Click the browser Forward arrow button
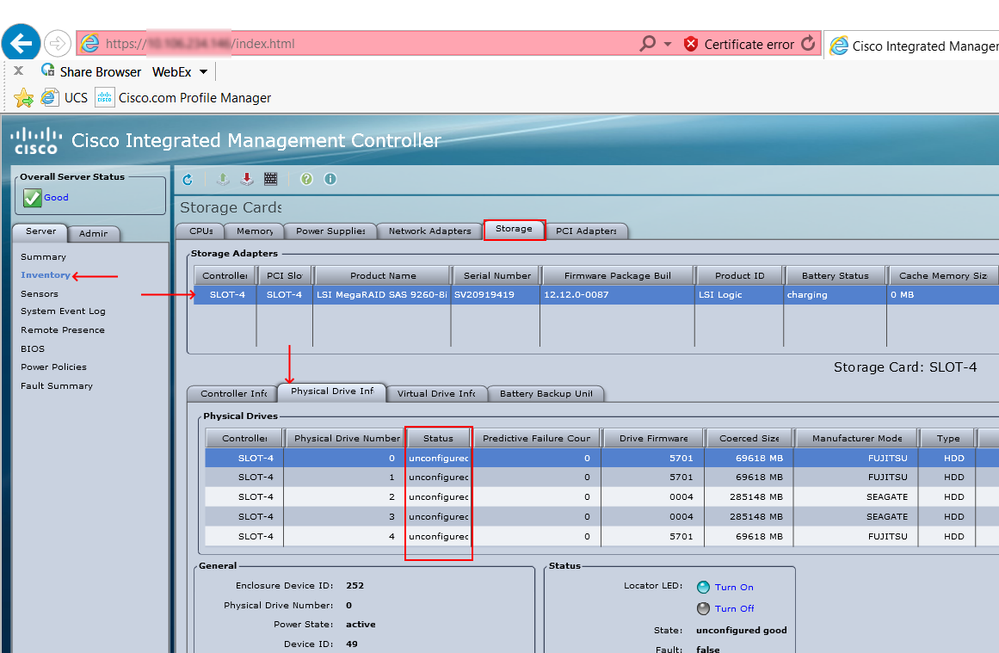This screenshot has width=999, height=653. (58, 43)
